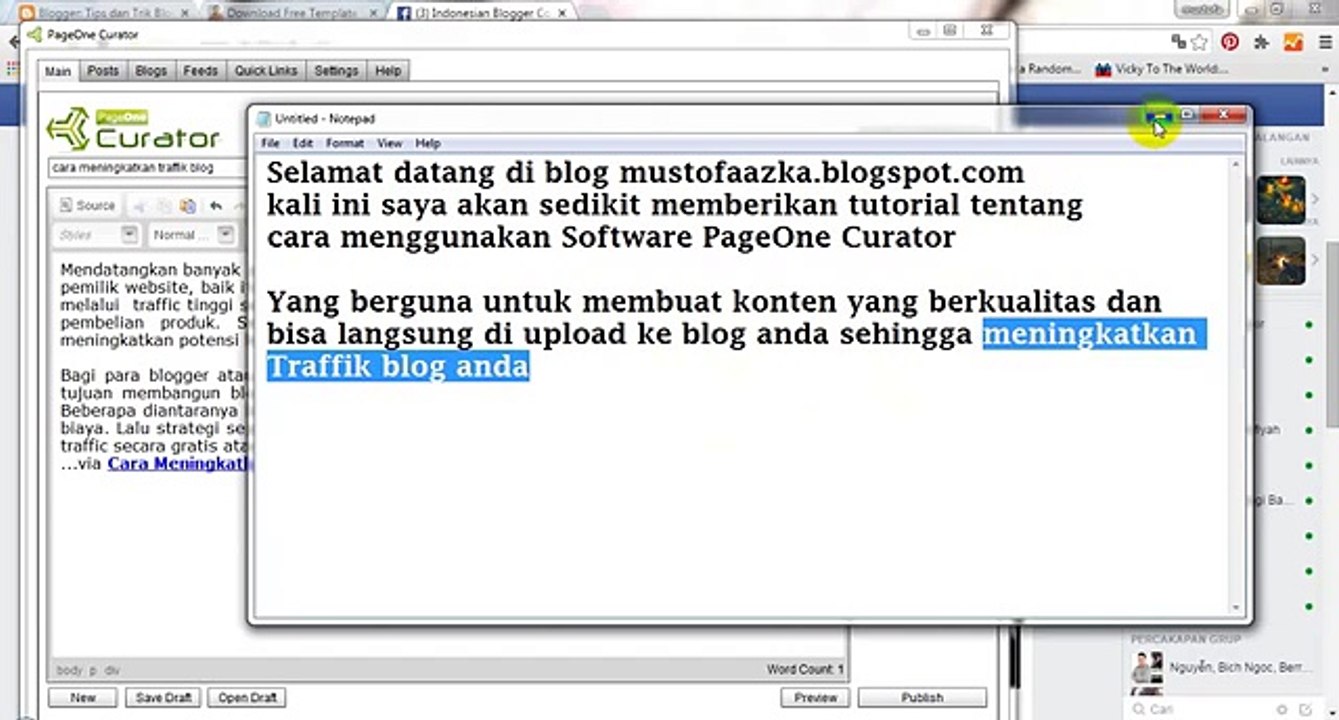Screen dimensions: 1339x720
Task: Click the Notepad scrollbar up arrow
Action: pos(1236,163)
